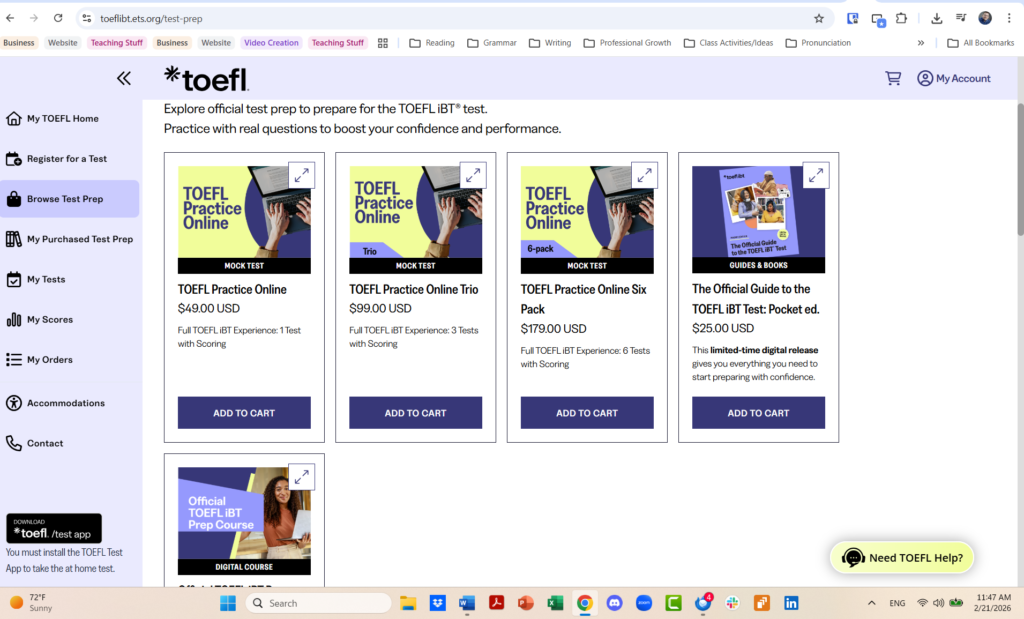Click the TOEFL test app download badge
This screenshot has height=619, width=1024.
click(x=53, y=528)
